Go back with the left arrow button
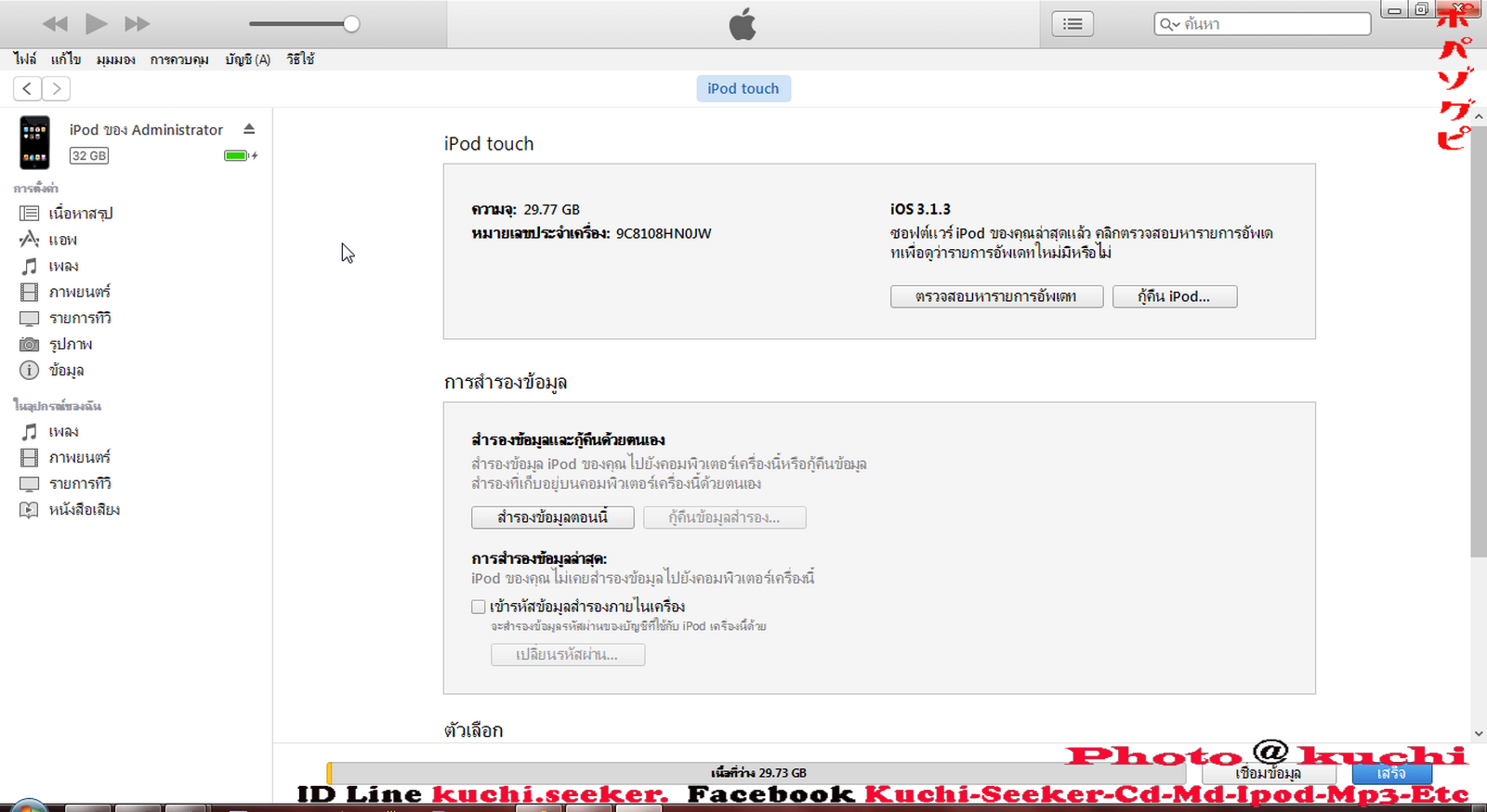Viewport: 1487px width, 812px height. pos(28,88)
